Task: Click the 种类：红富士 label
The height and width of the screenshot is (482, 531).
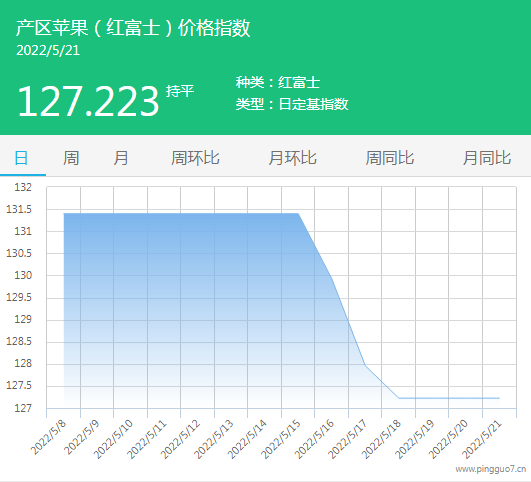Action: 278,82
